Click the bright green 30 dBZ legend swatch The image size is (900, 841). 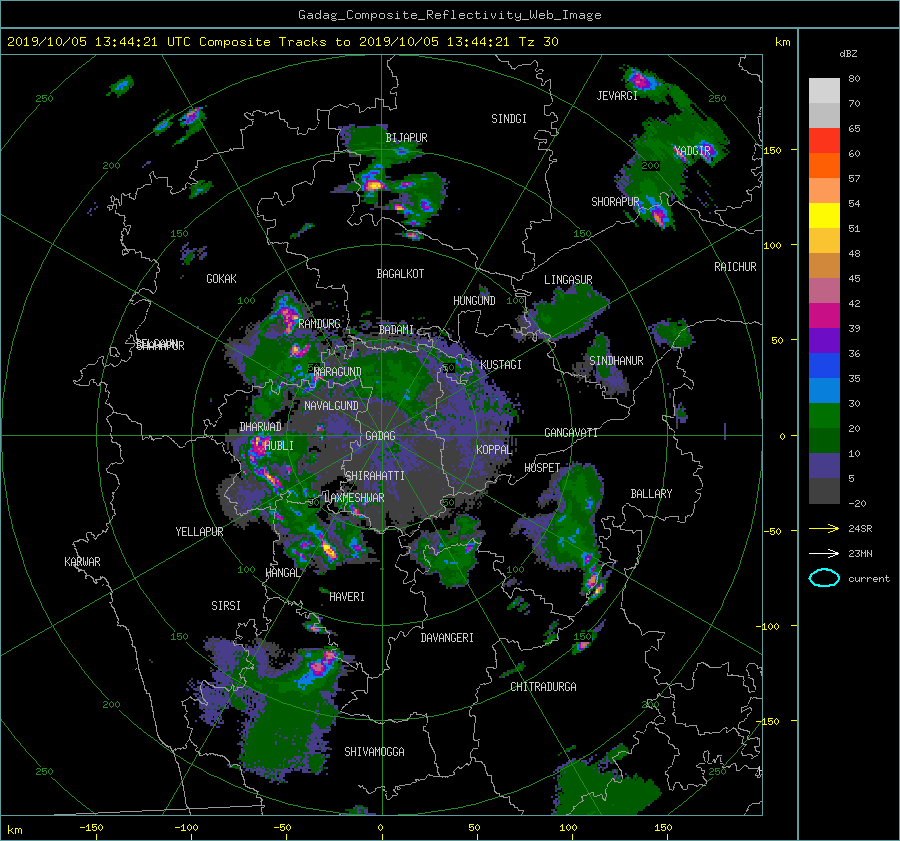pyautogui.click(x=824, y=415)
